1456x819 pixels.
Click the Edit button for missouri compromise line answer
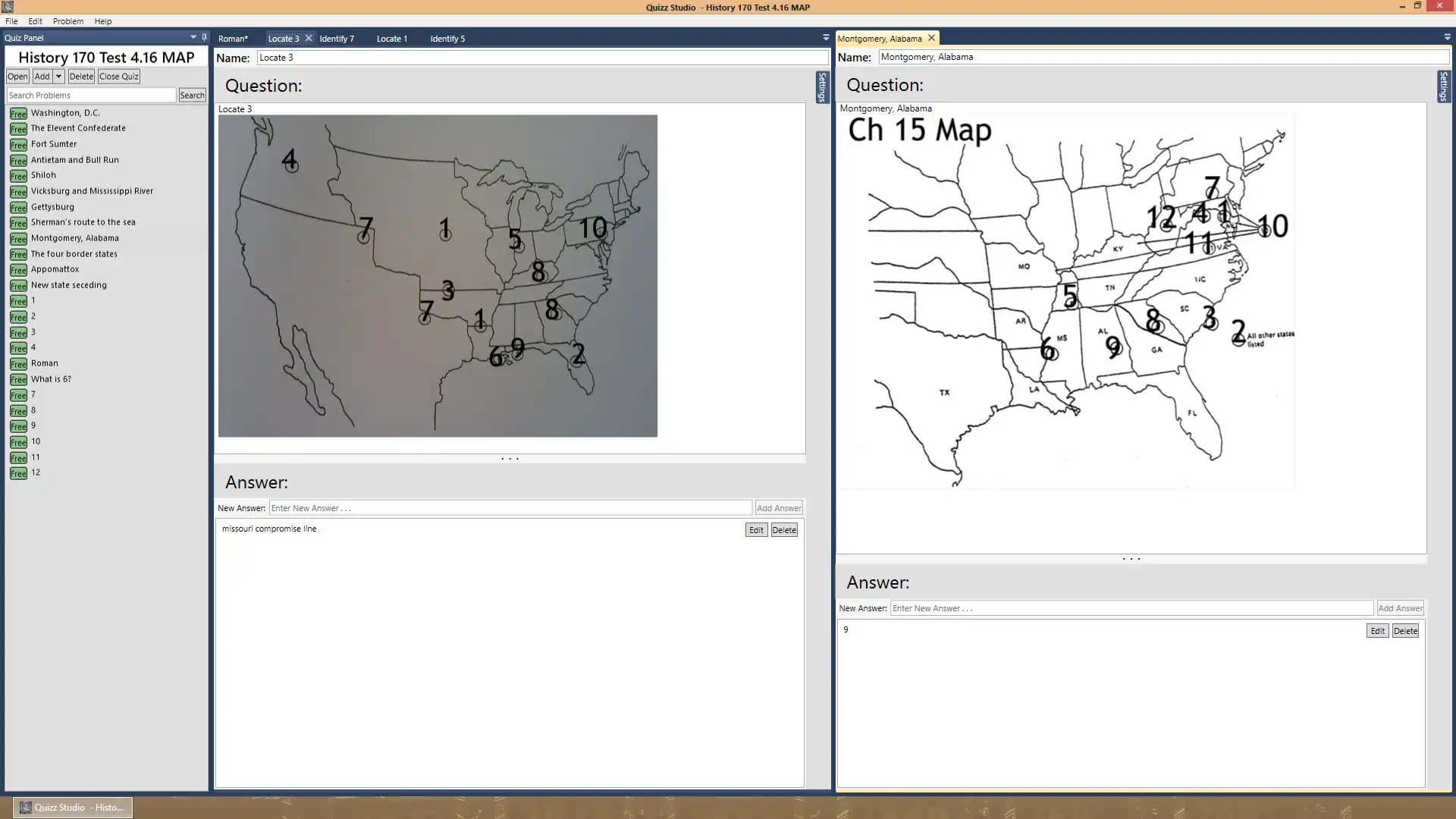pos(757,530)
